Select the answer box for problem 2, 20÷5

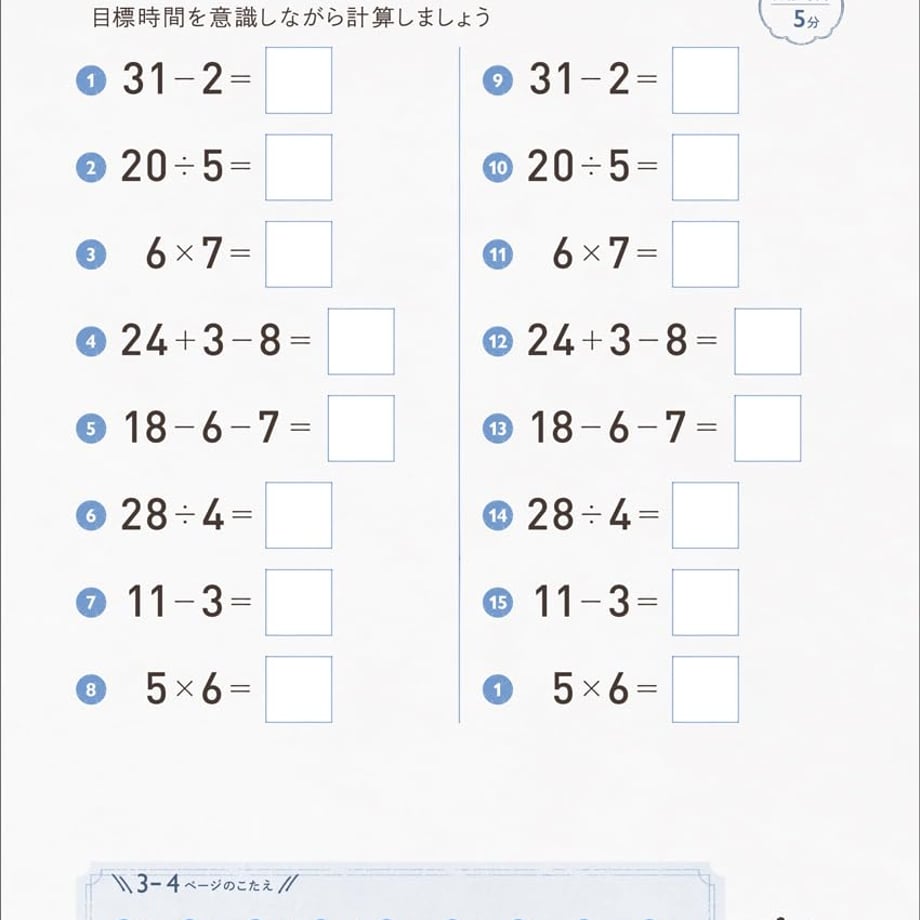pos(298,167)
